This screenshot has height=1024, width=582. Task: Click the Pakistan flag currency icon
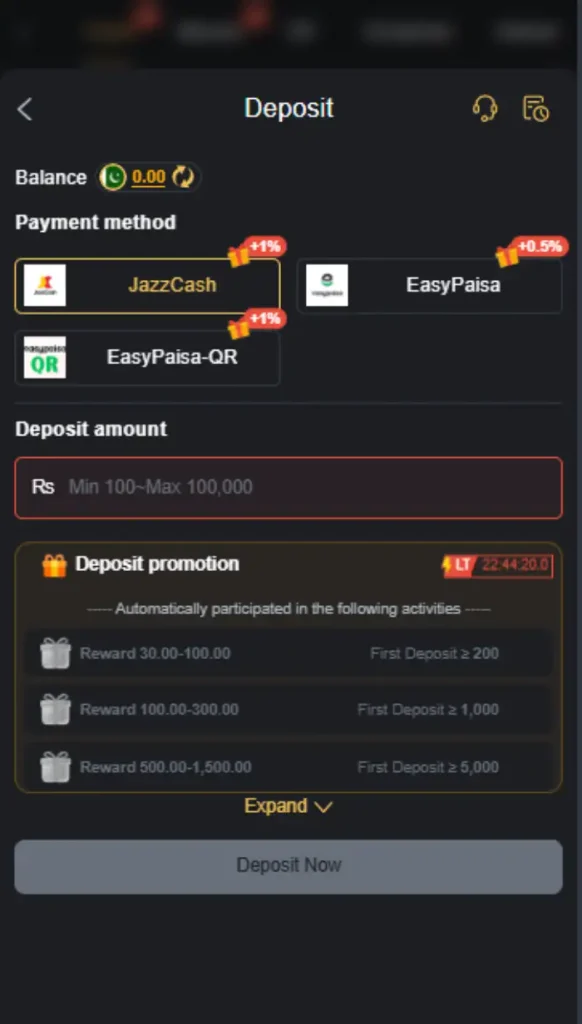pos(113,177)
